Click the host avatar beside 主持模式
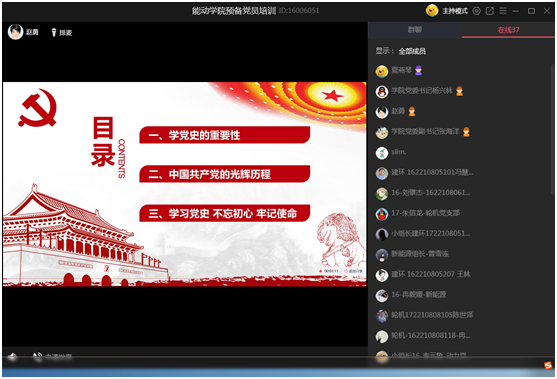 (432, 11)
